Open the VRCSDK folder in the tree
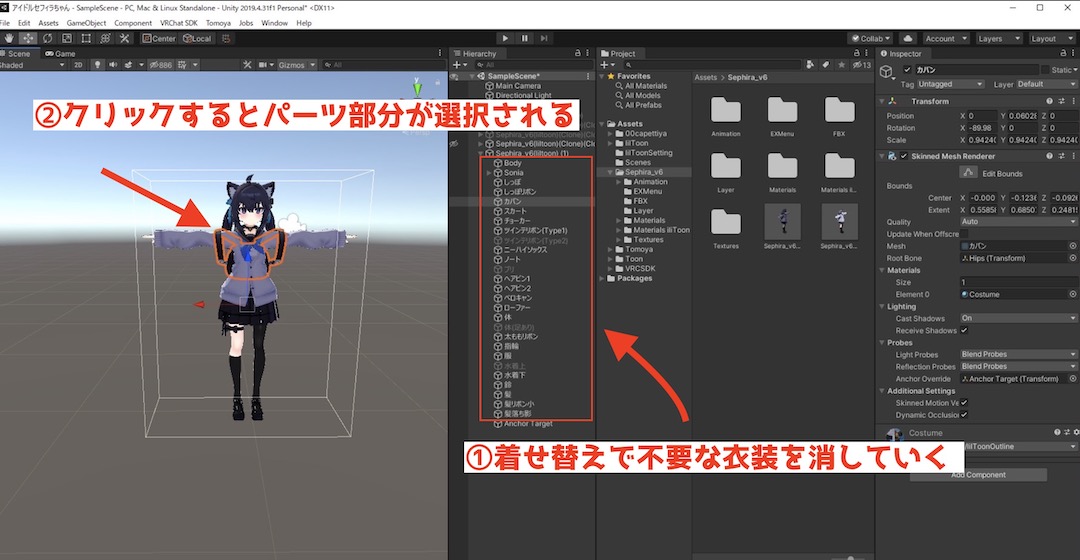The height and width of the screenshot is (560, 1080). pos(640,269)
